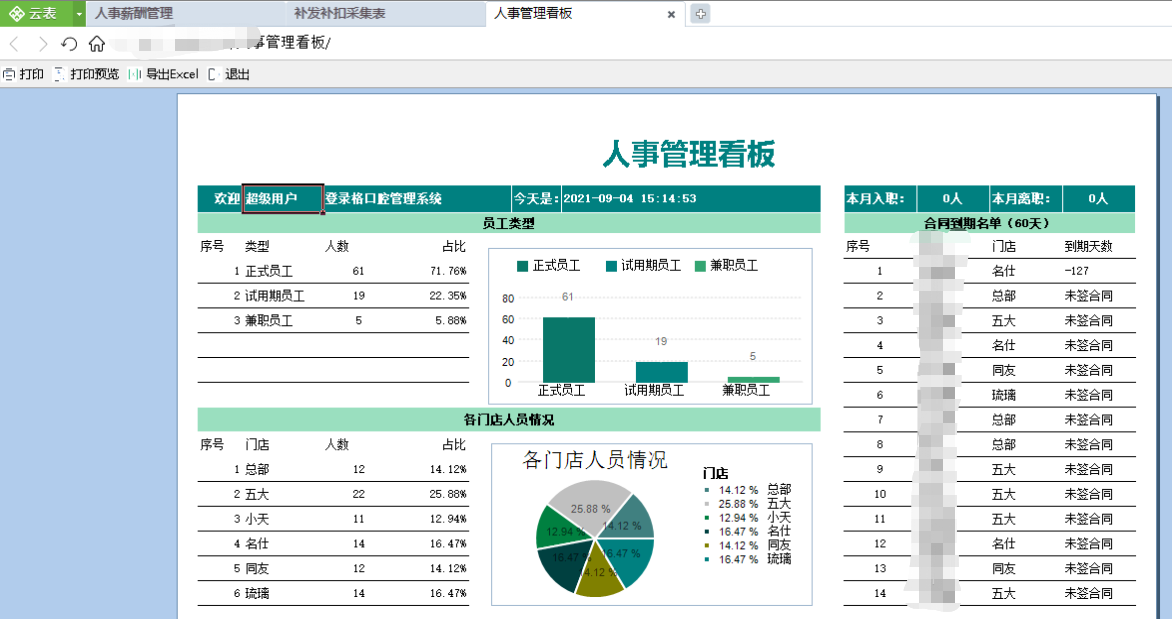
Task: Click the olive 14.12% pie slice
Action: click(599, 575)
